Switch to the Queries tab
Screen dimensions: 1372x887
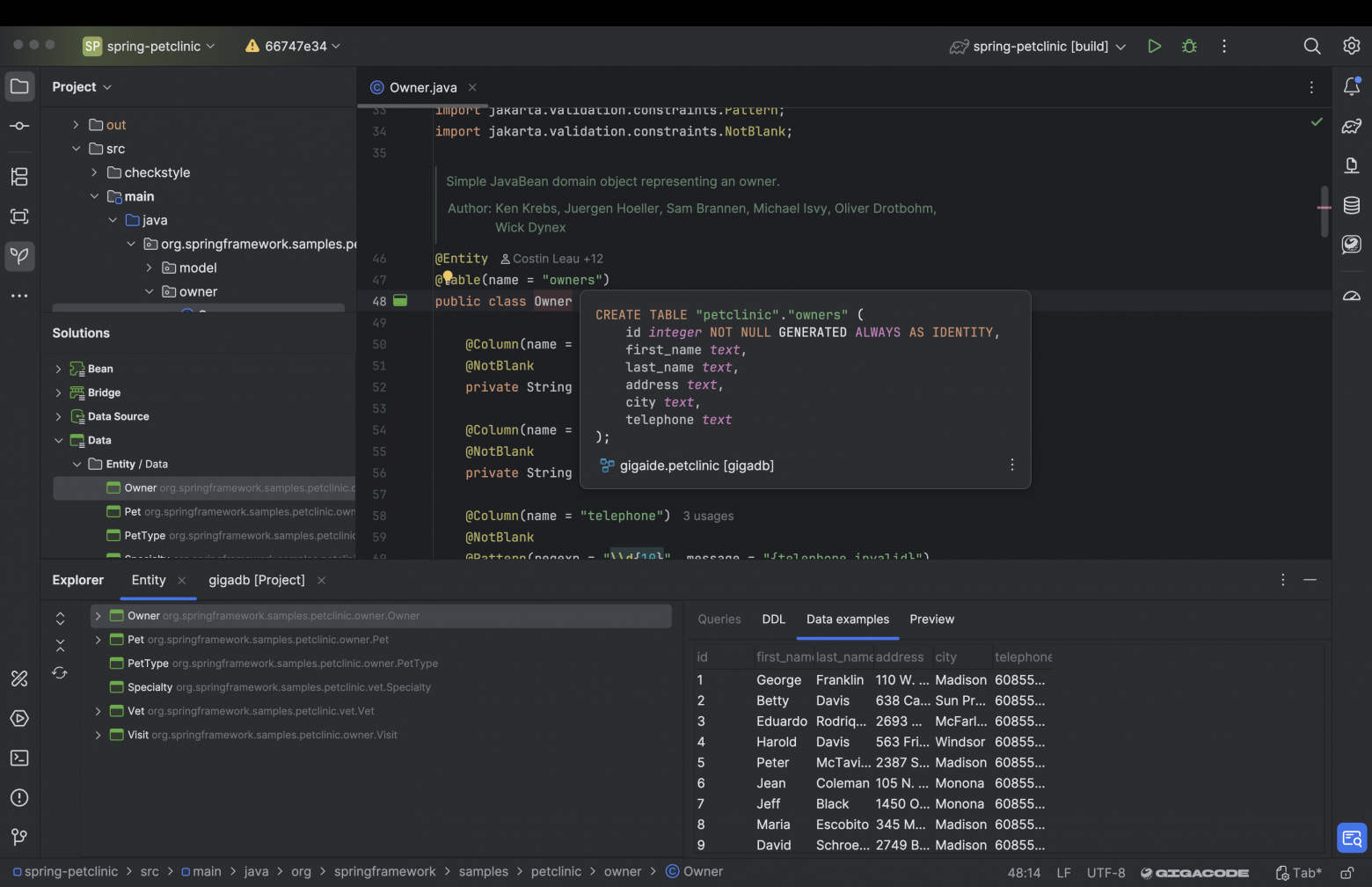pyautogui.click(x=719, y=619)
